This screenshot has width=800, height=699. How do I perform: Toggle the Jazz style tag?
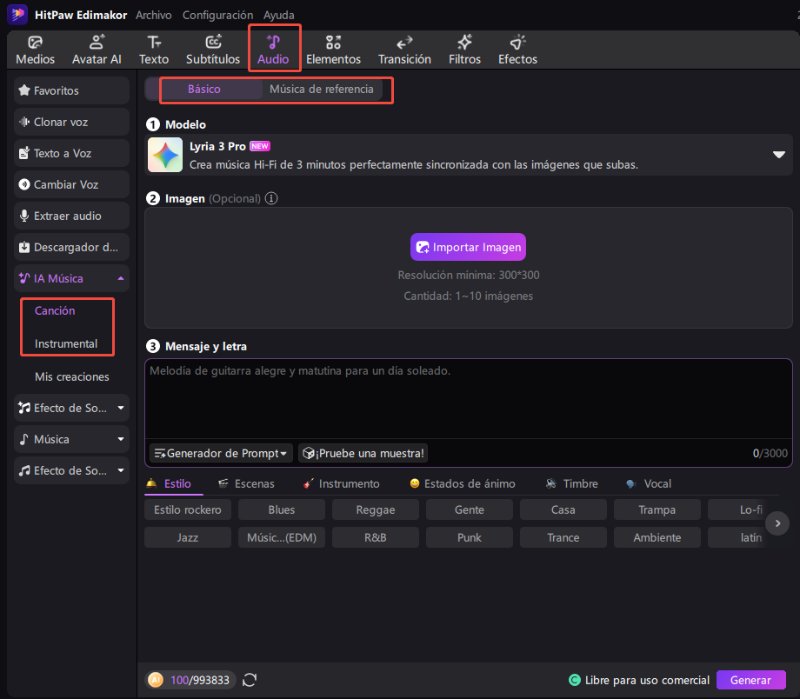click(188, 537)
